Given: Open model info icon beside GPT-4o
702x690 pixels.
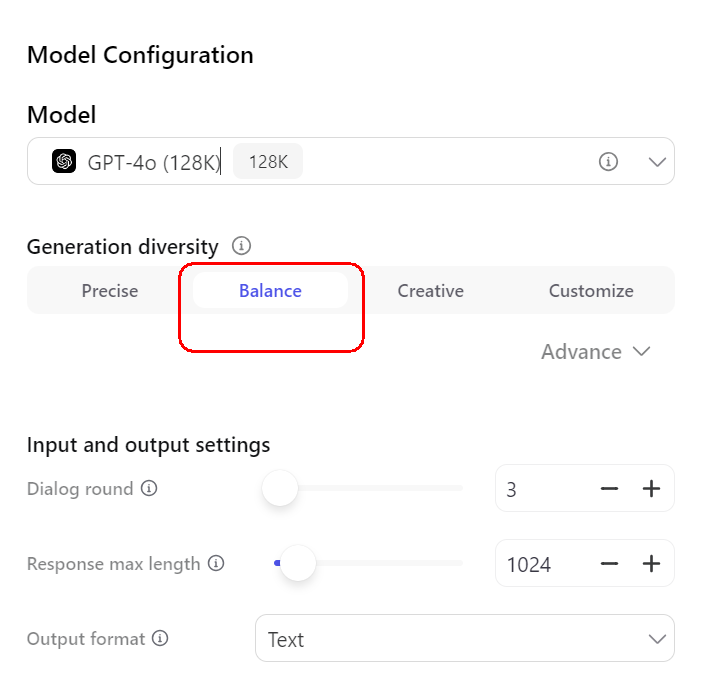Looking at the screenshot, I should 608,162.
